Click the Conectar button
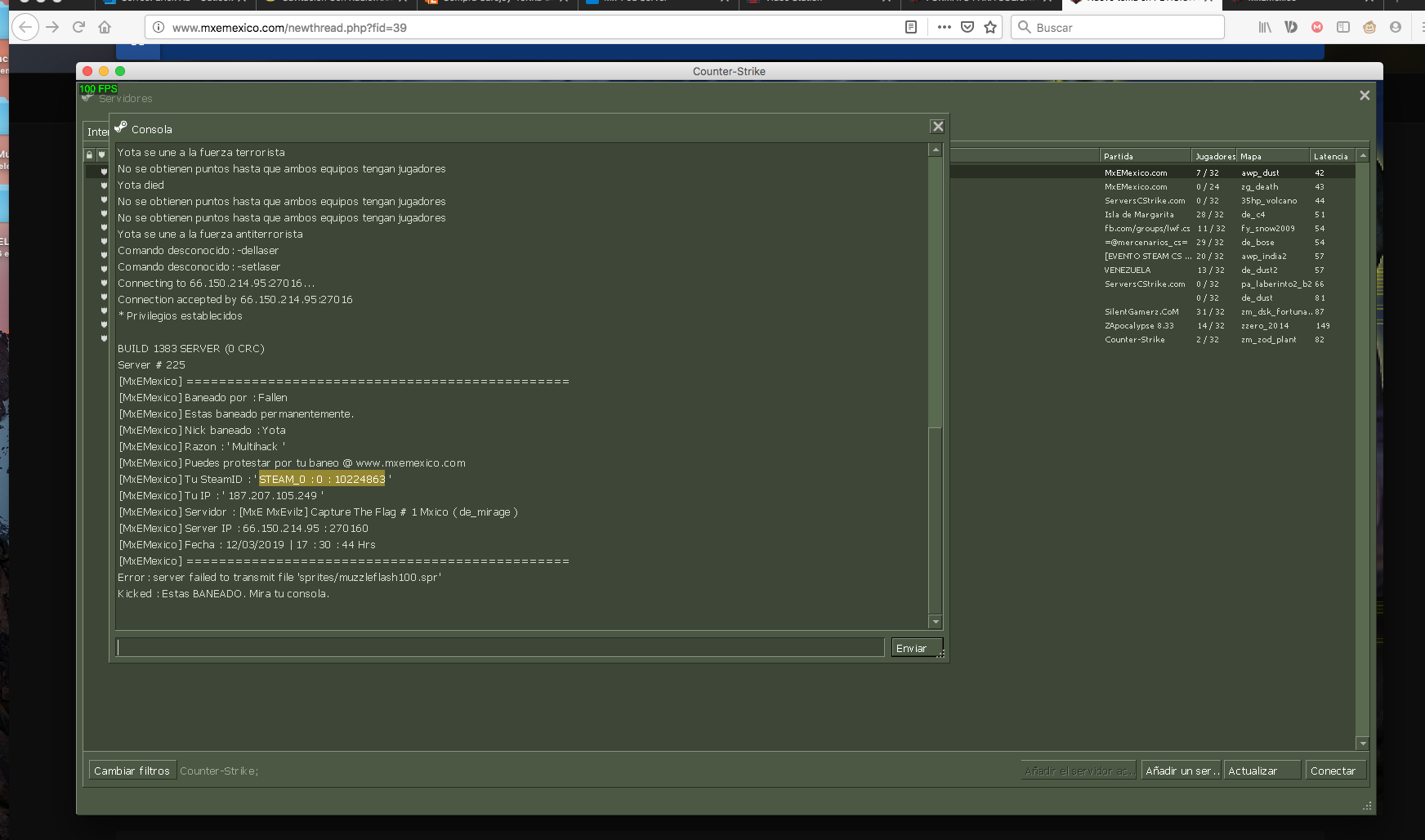 coord(1335,771)
